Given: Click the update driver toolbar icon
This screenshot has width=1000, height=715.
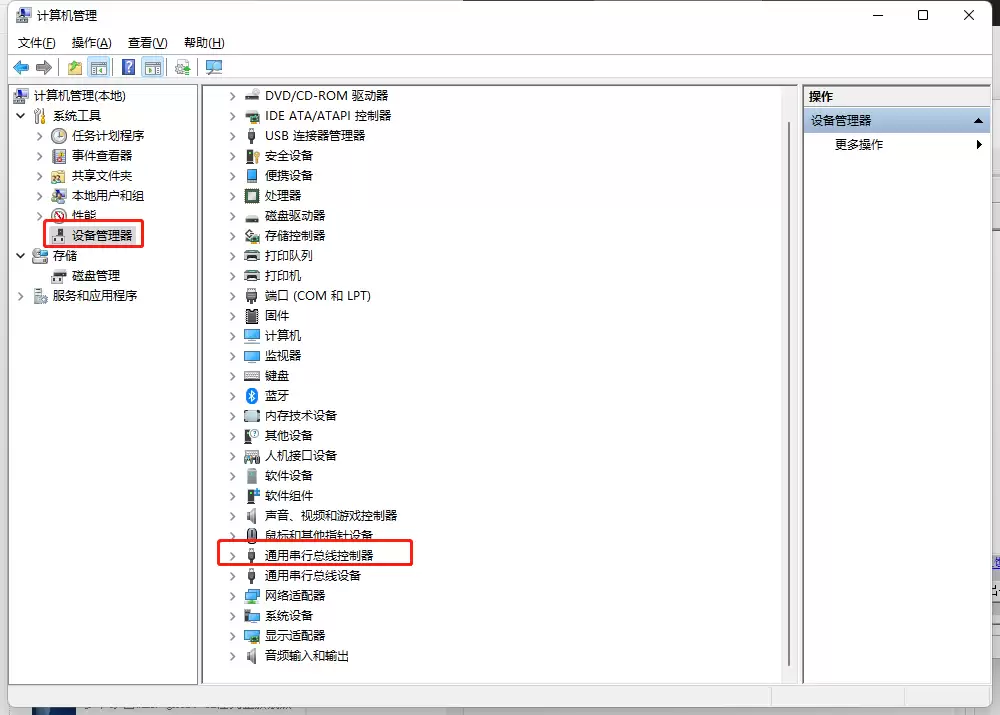Looking at the screenshot, I should 182,67.
